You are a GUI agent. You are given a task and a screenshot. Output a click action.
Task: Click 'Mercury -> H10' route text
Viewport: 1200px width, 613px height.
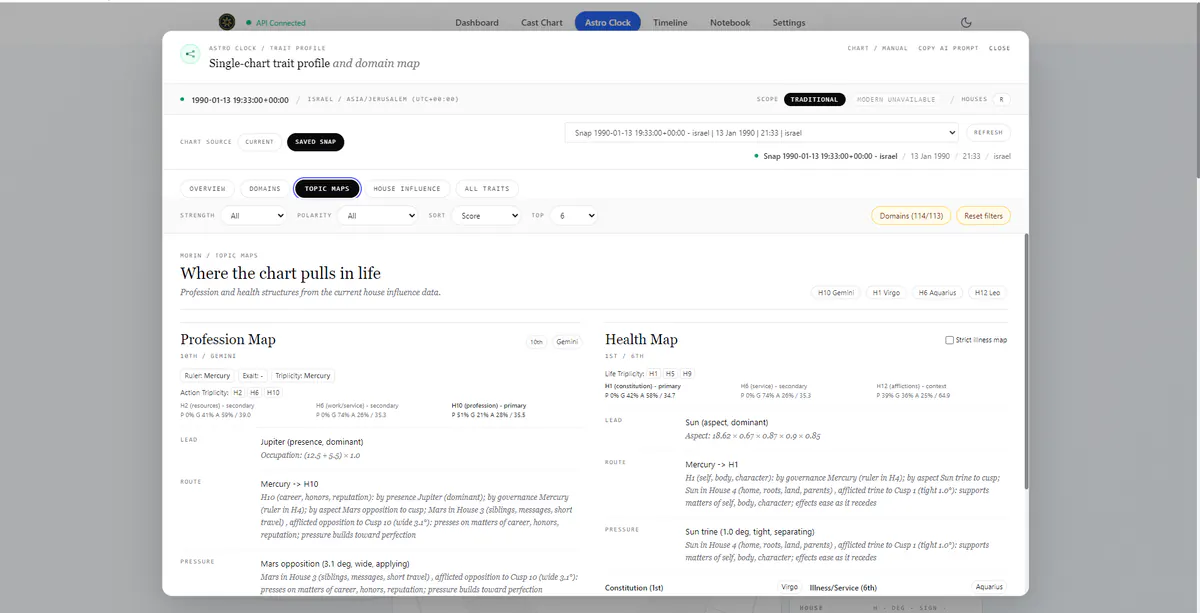(290, 484)
